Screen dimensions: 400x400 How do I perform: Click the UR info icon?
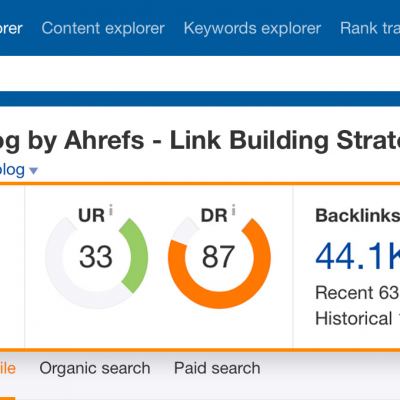(x=111, y=210)
